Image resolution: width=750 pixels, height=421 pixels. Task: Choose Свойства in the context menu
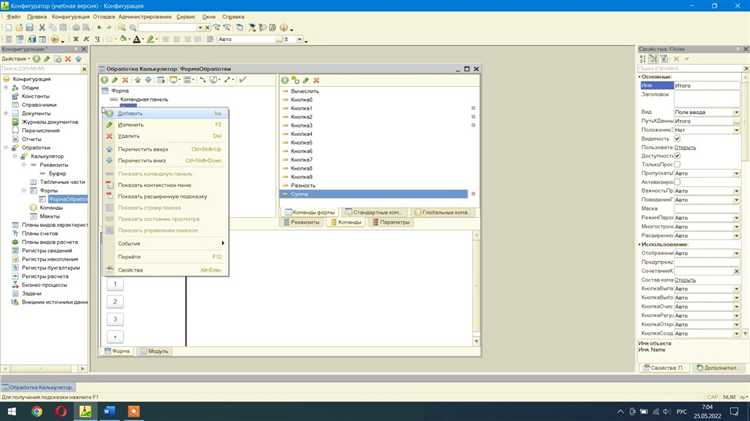(x=165, y=270)
